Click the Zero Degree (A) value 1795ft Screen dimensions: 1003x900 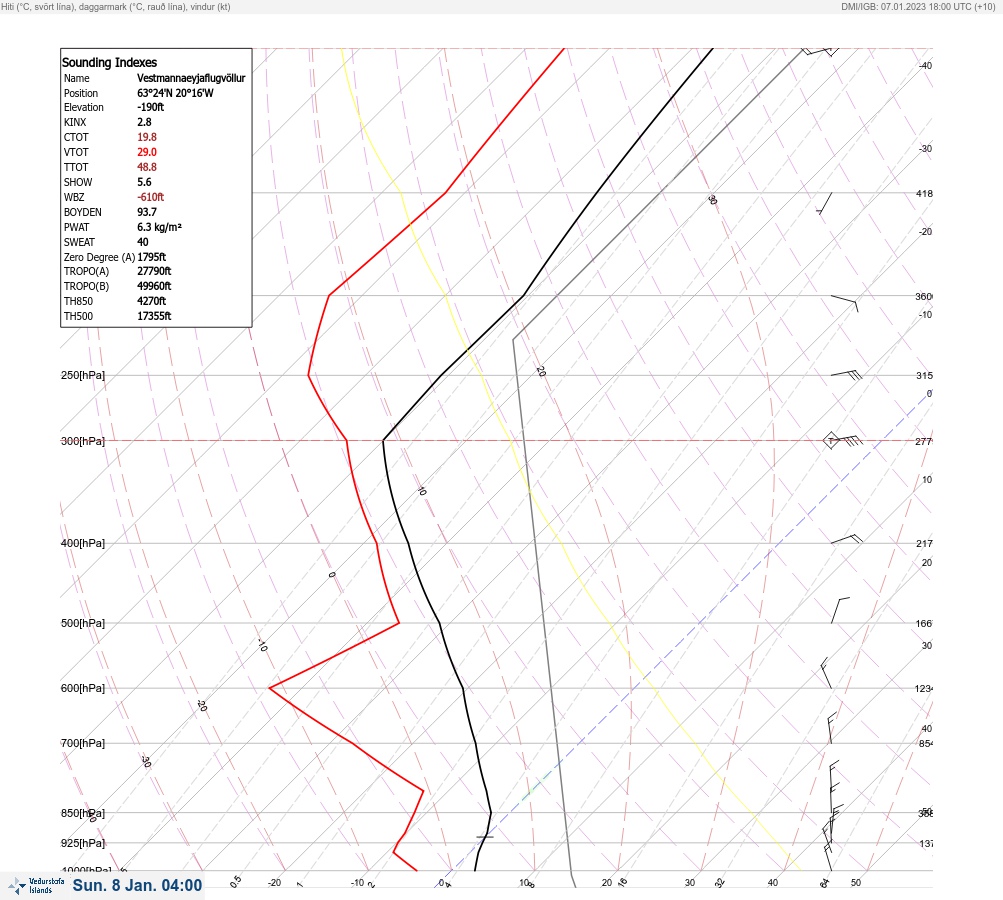coord(152,257)
